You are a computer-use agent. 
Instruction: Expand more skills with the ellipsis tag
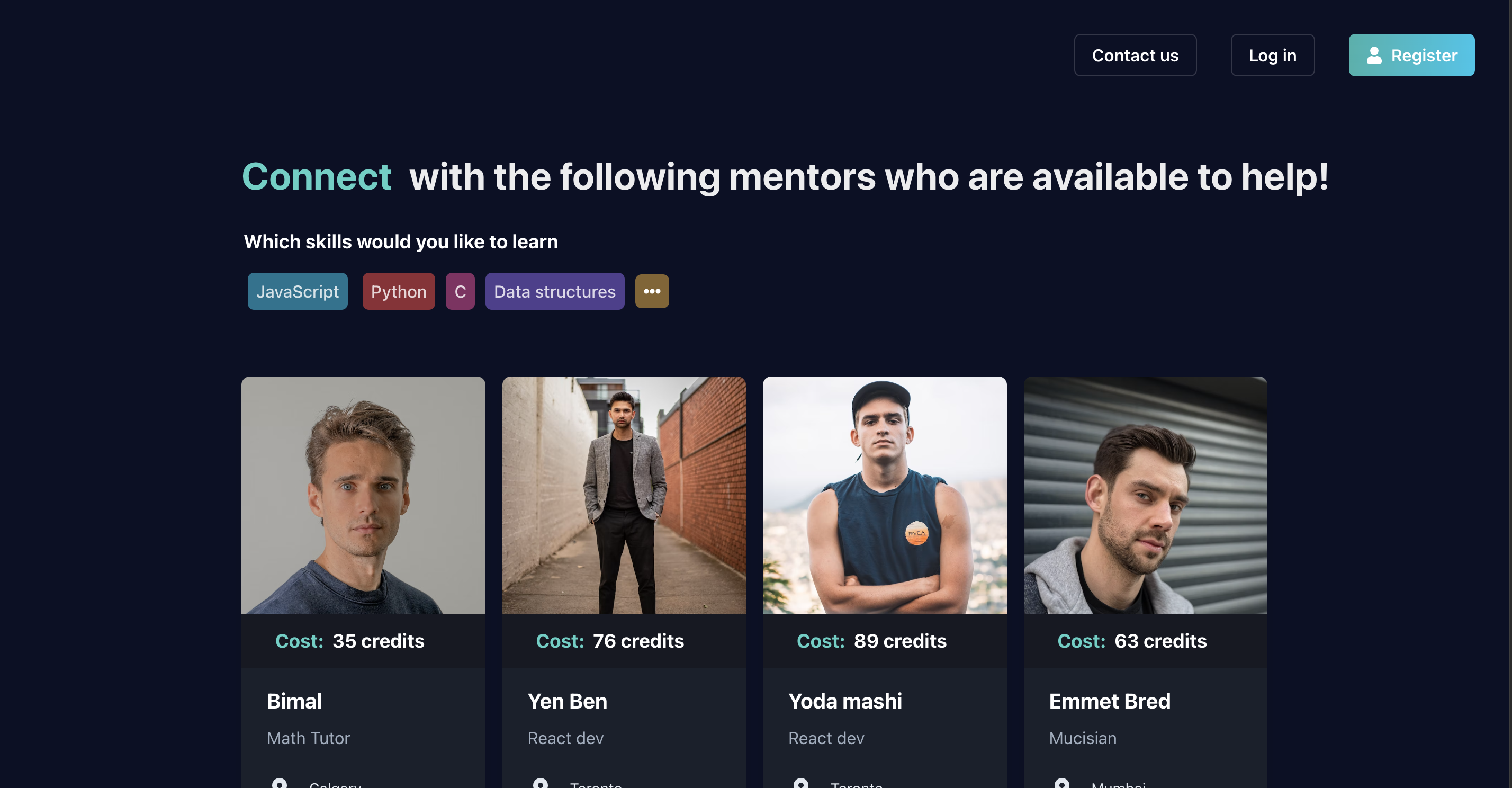click(652, 291)
